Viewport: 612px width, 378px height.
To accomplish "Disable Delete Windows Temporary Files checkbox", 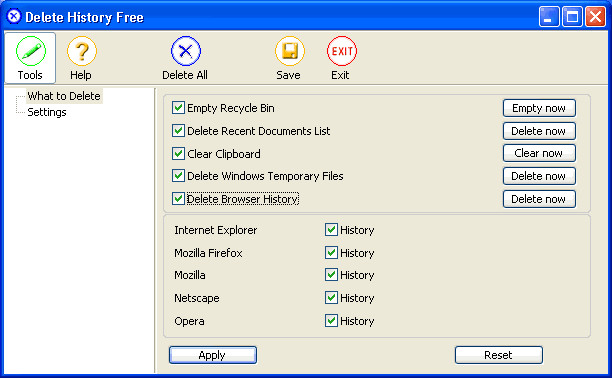I will pyautogui.click(x=178, y=176).
